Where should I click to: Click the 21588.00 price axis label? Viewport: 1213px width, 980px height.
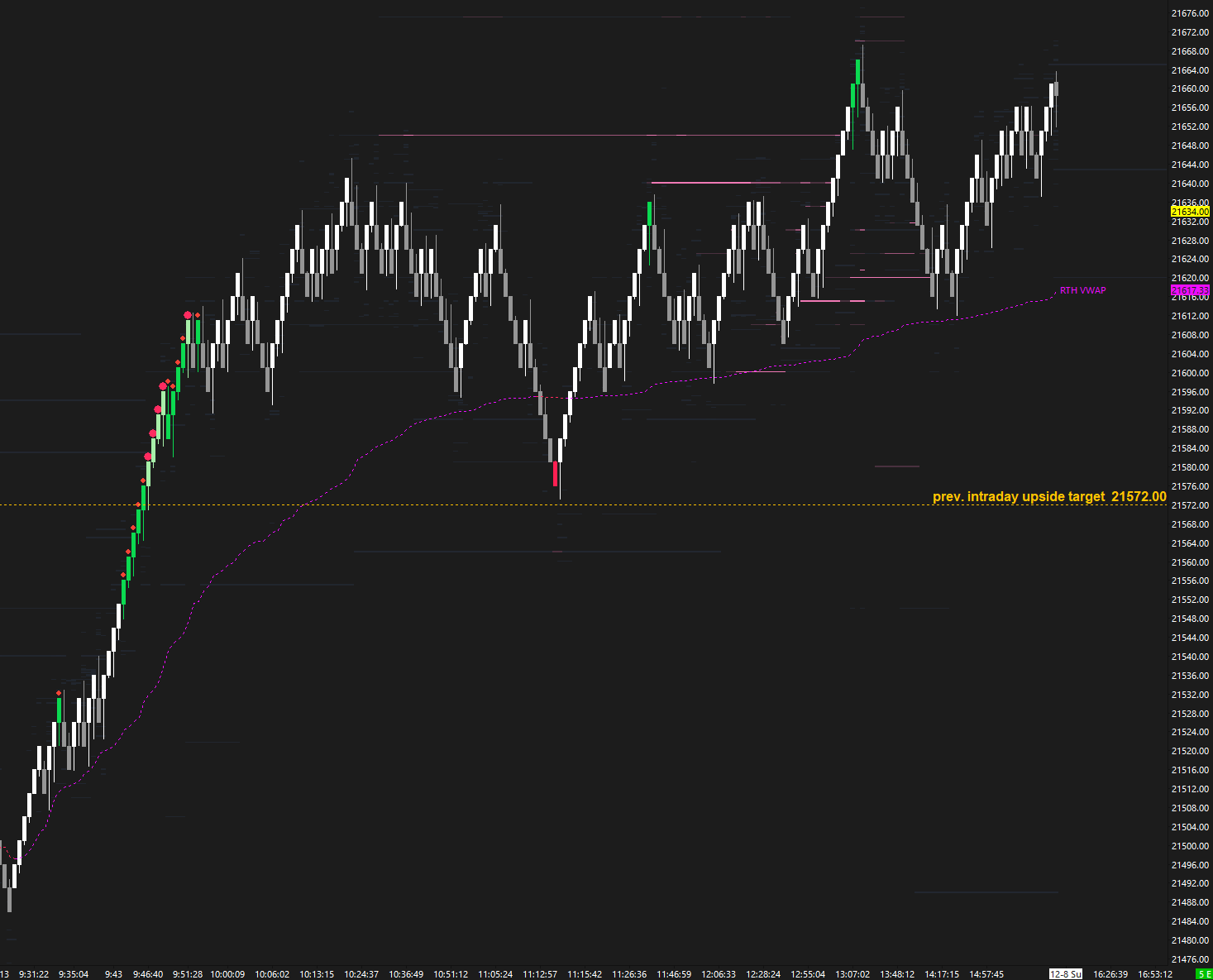point(1190,429)
